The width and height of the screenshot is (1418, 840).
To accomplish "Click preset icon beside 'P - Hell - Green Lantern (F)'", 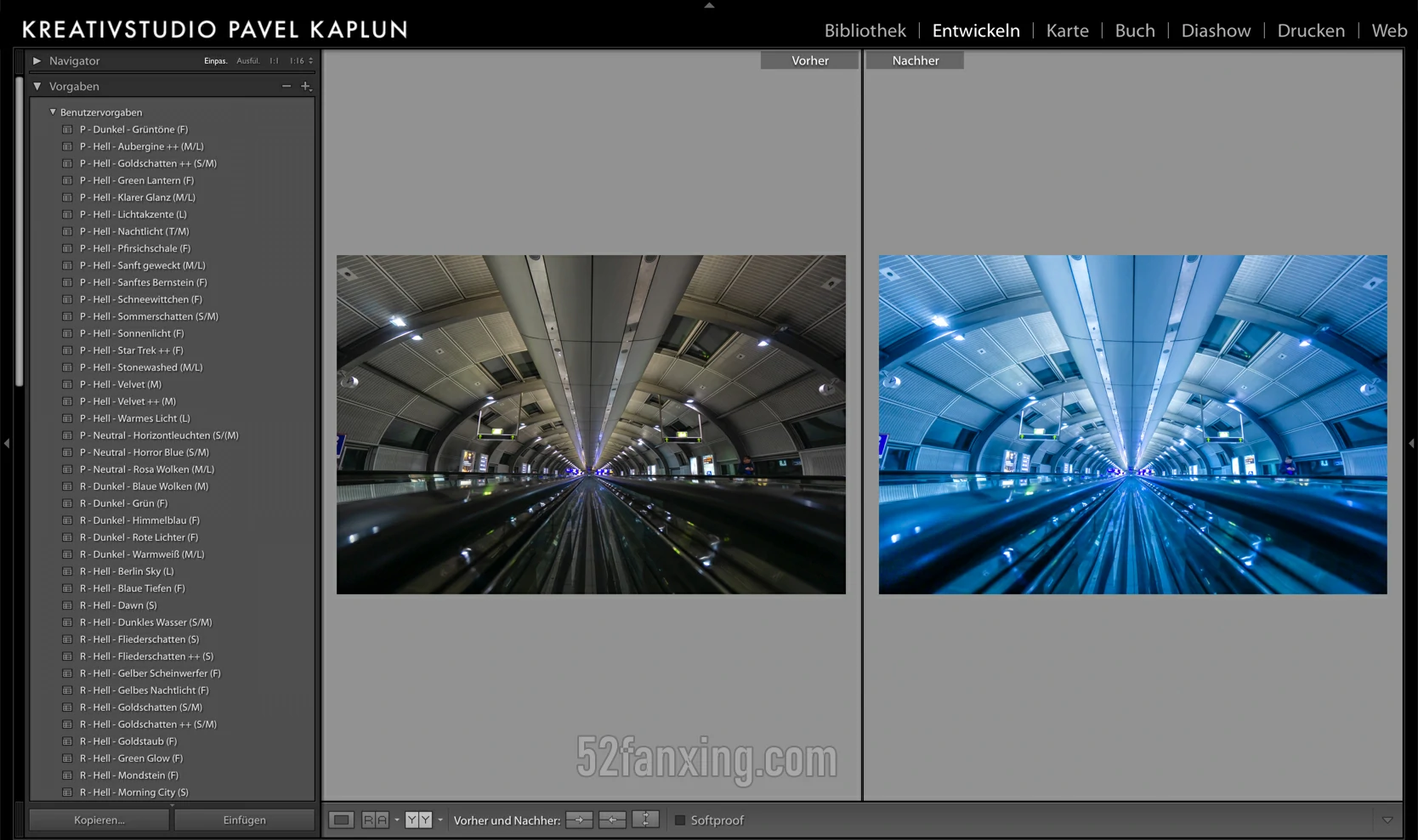I will (x=67, y=180).
